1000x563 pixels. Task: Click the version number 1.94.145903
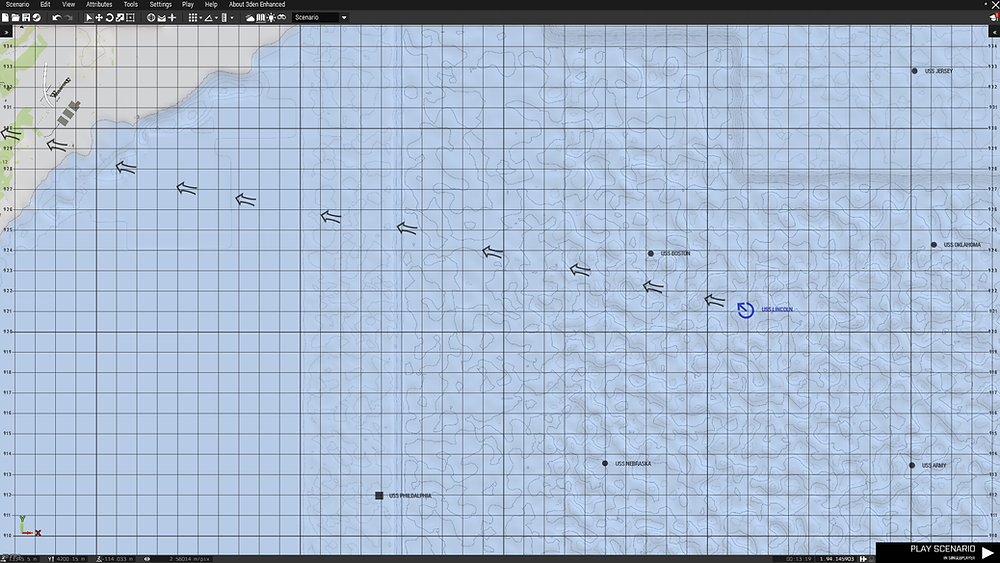coord(837,559)
